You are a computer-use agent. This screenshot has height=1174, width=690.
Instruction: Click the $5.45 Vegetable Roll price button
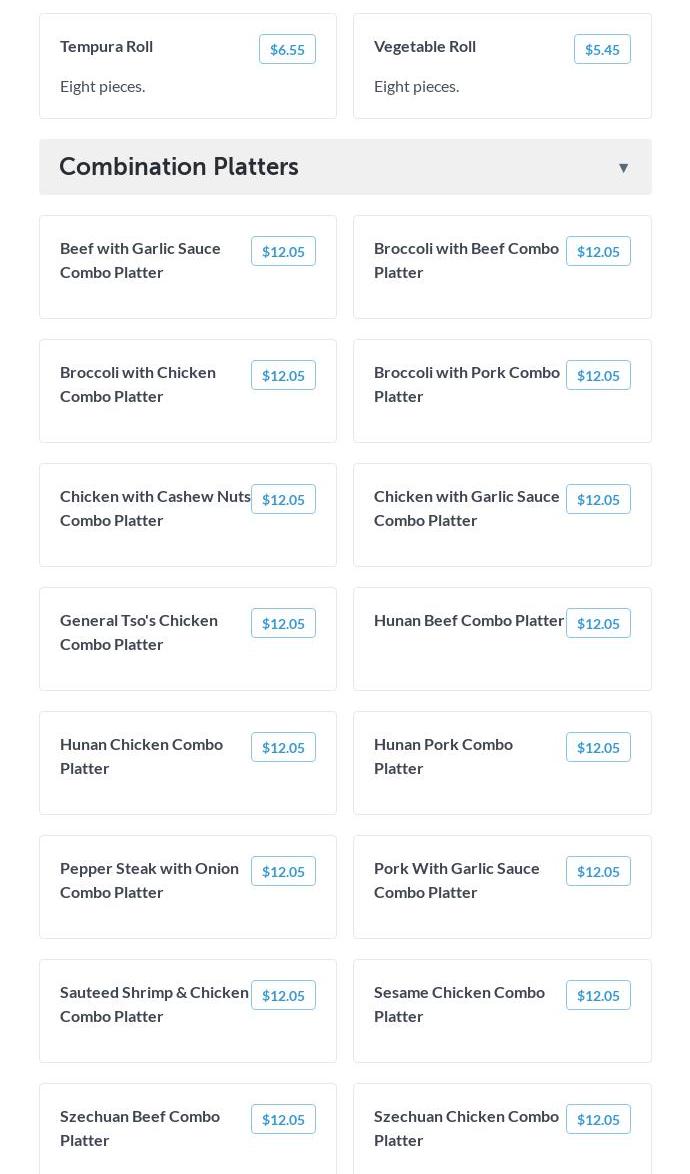pos(602,49)
